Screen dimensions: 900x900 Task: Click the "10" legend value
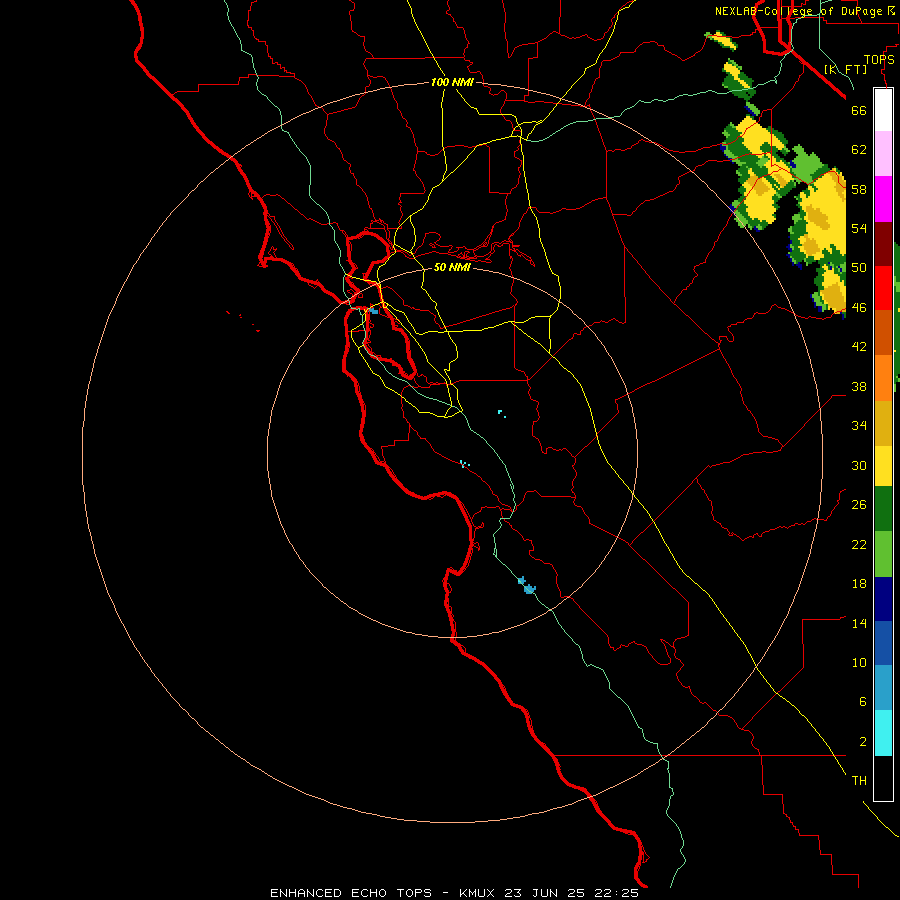859,662
